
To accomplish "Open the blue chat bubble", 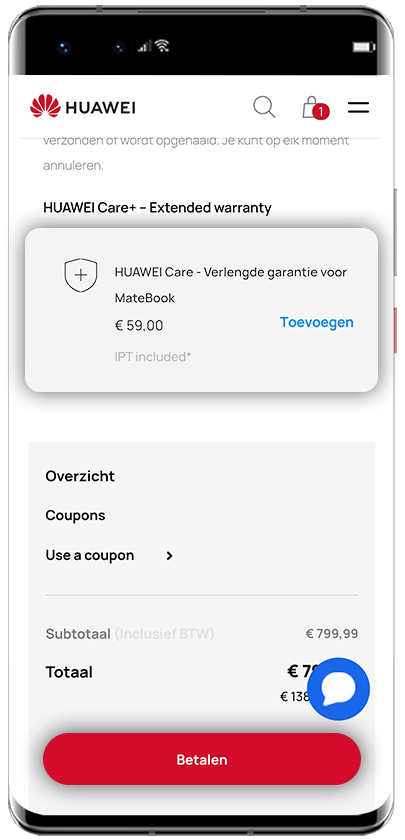I will (339, 689).
